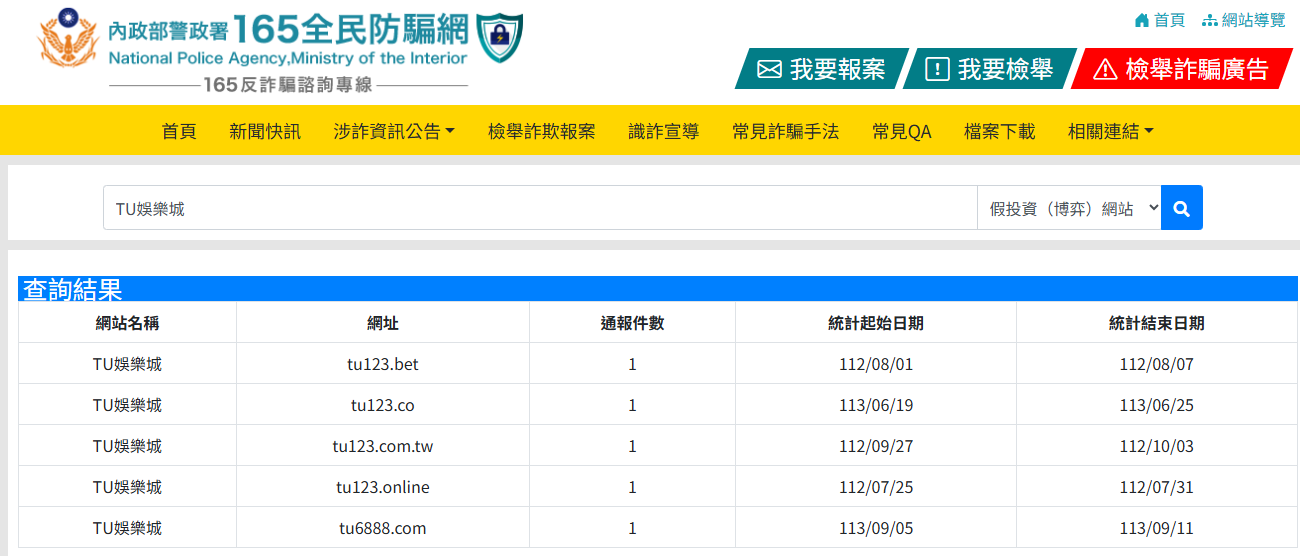Click the start date 112/09/27
The height and width of the screenshot is (556, 1300).
pyautogui.click(x=876, y=446)
